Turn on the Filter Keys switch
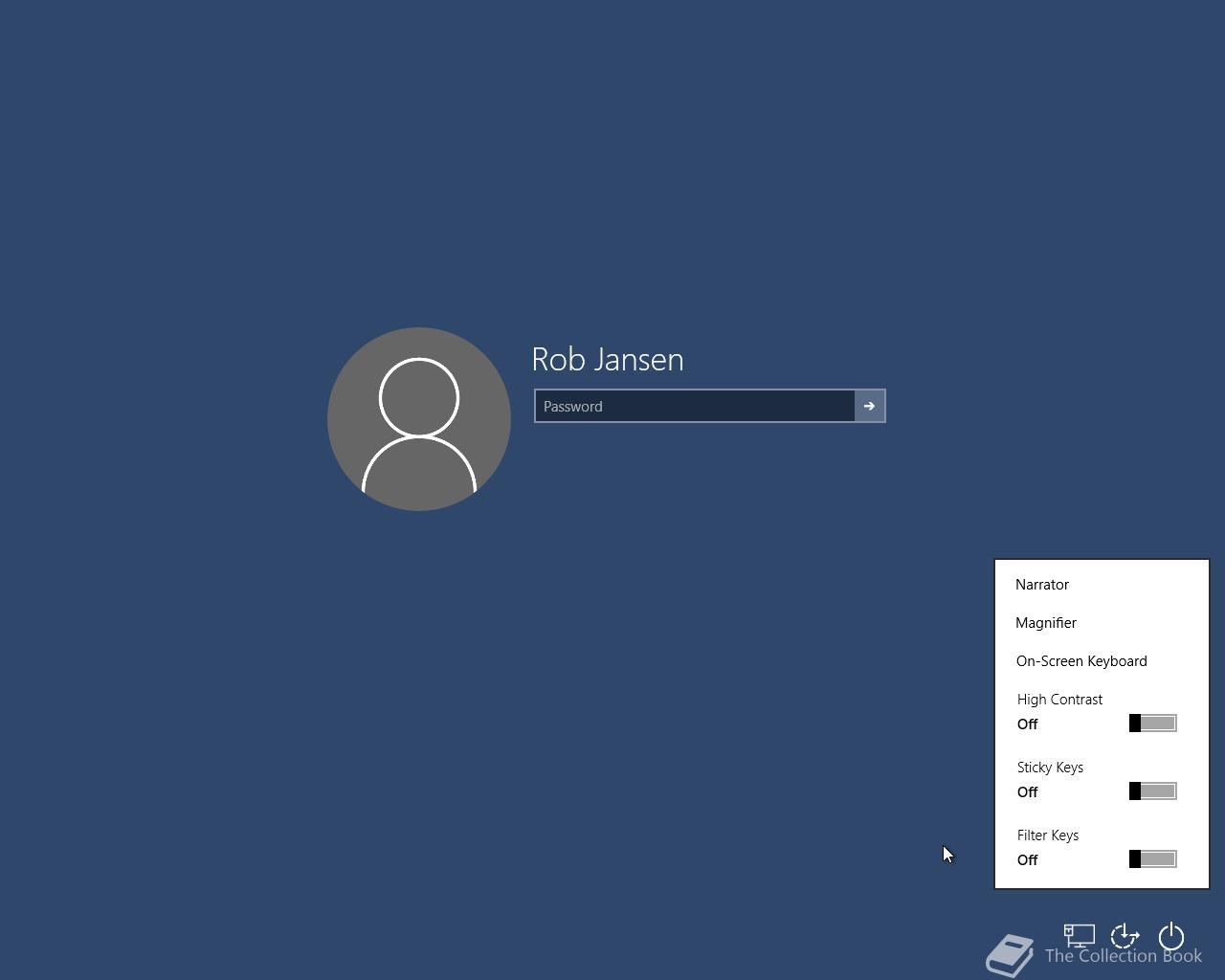 point(1152,859)
